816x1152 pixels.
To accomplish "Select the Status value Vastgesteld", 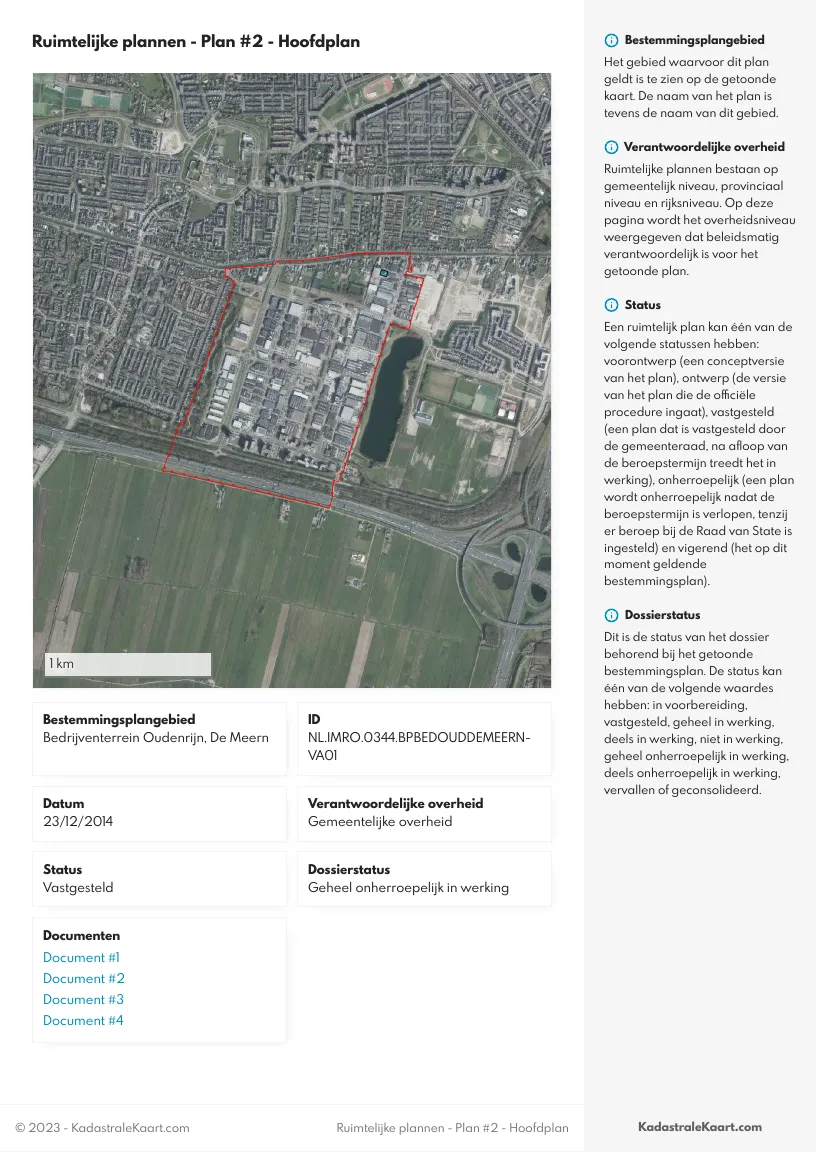I will click(x=78, y=888).
